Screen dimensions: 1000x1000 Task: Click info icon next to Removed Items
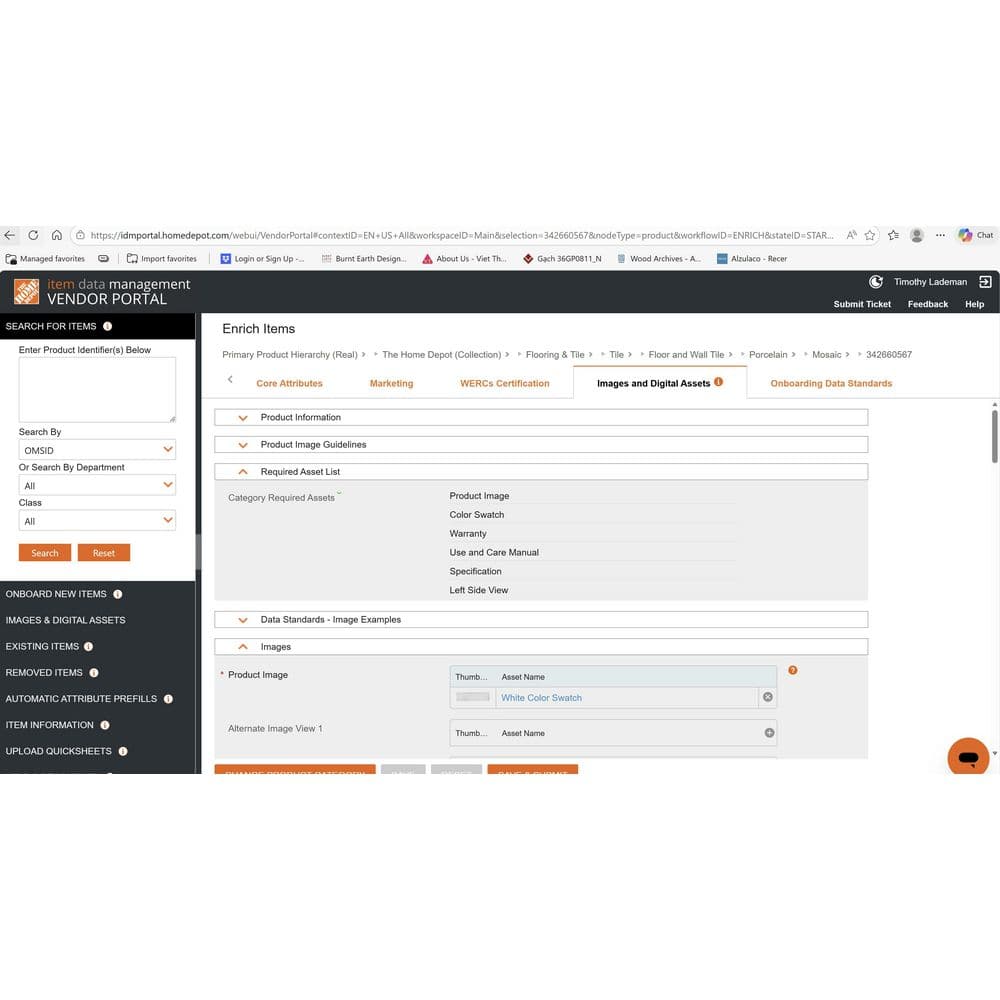94,672
